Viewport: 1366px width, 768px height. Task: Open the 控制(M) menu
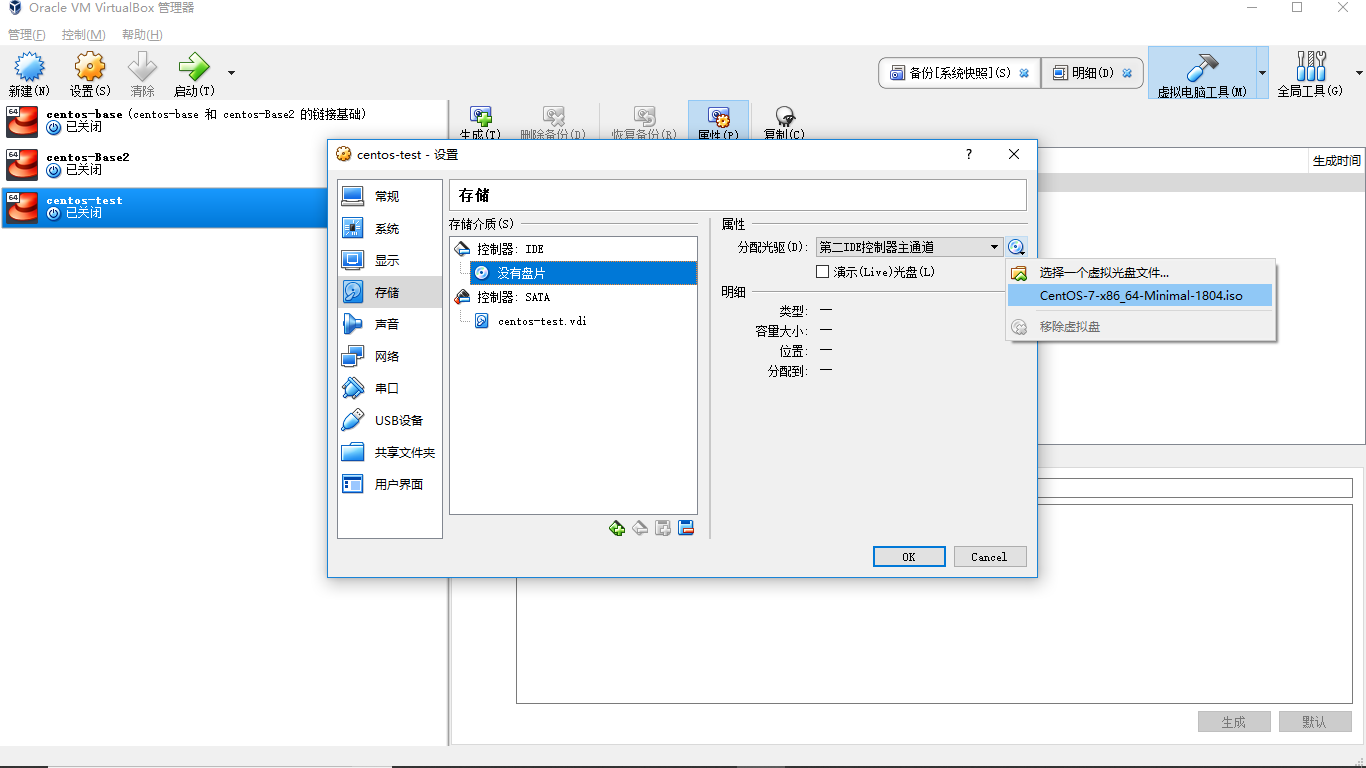click(x=83, y=35)
